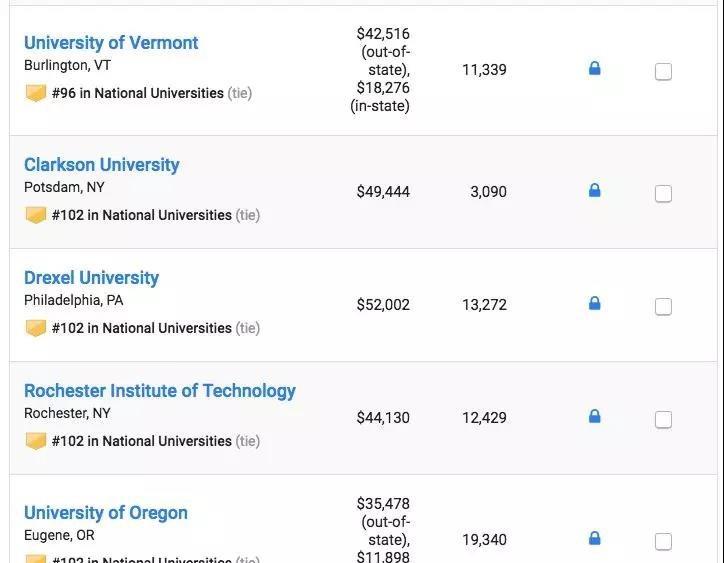Select the Drexel University compare checkbox

[663, 306]
